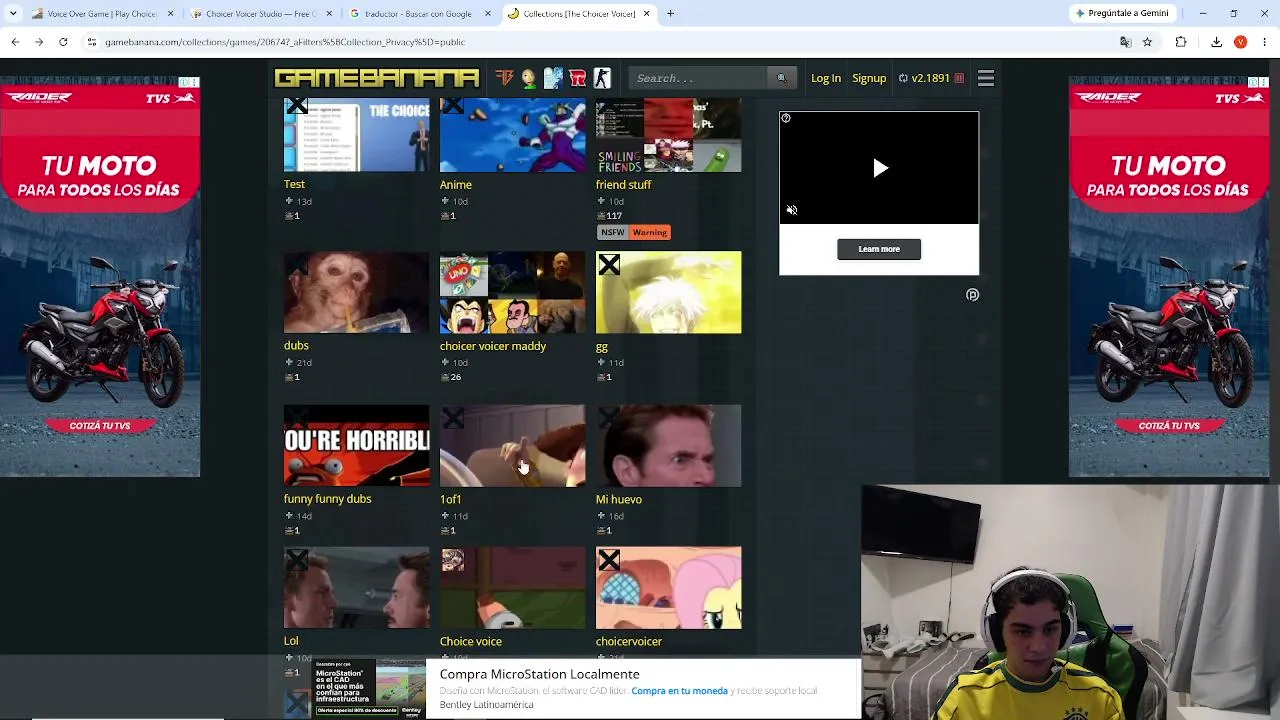1280x720 pixels.
Task: Click the monkey thumbnail for dubs
Action: (x=357, y=292)
